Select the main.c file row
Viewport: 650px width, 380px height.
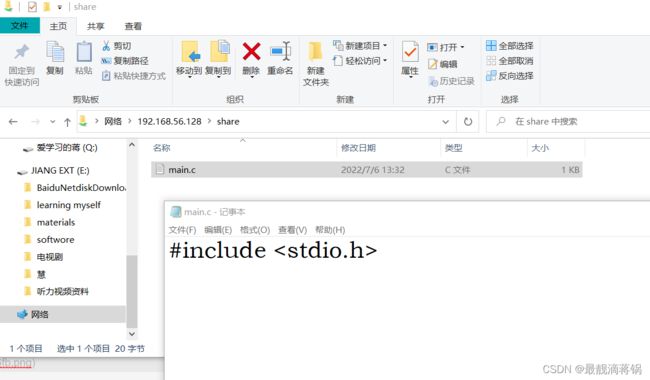[366, 169]
